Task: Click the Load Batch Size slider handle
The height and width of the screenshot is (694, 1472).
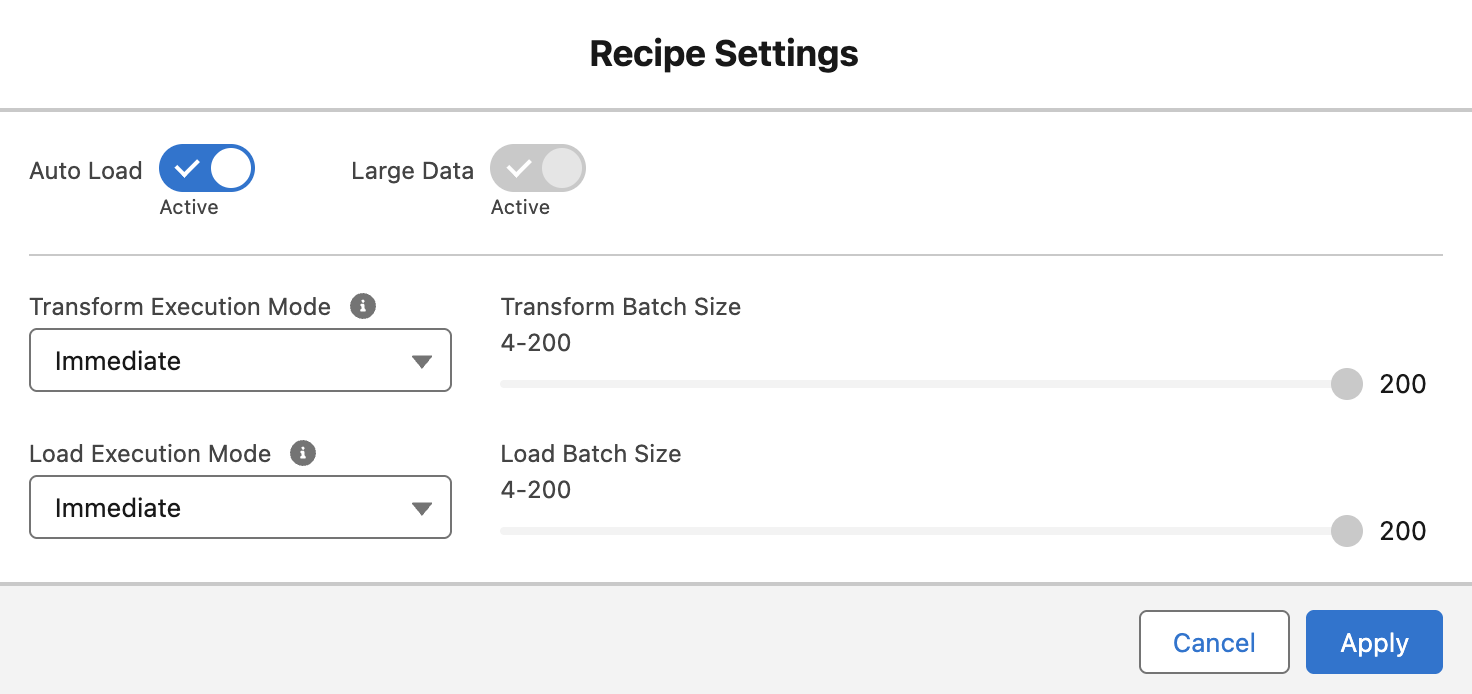Action: 1347,531
